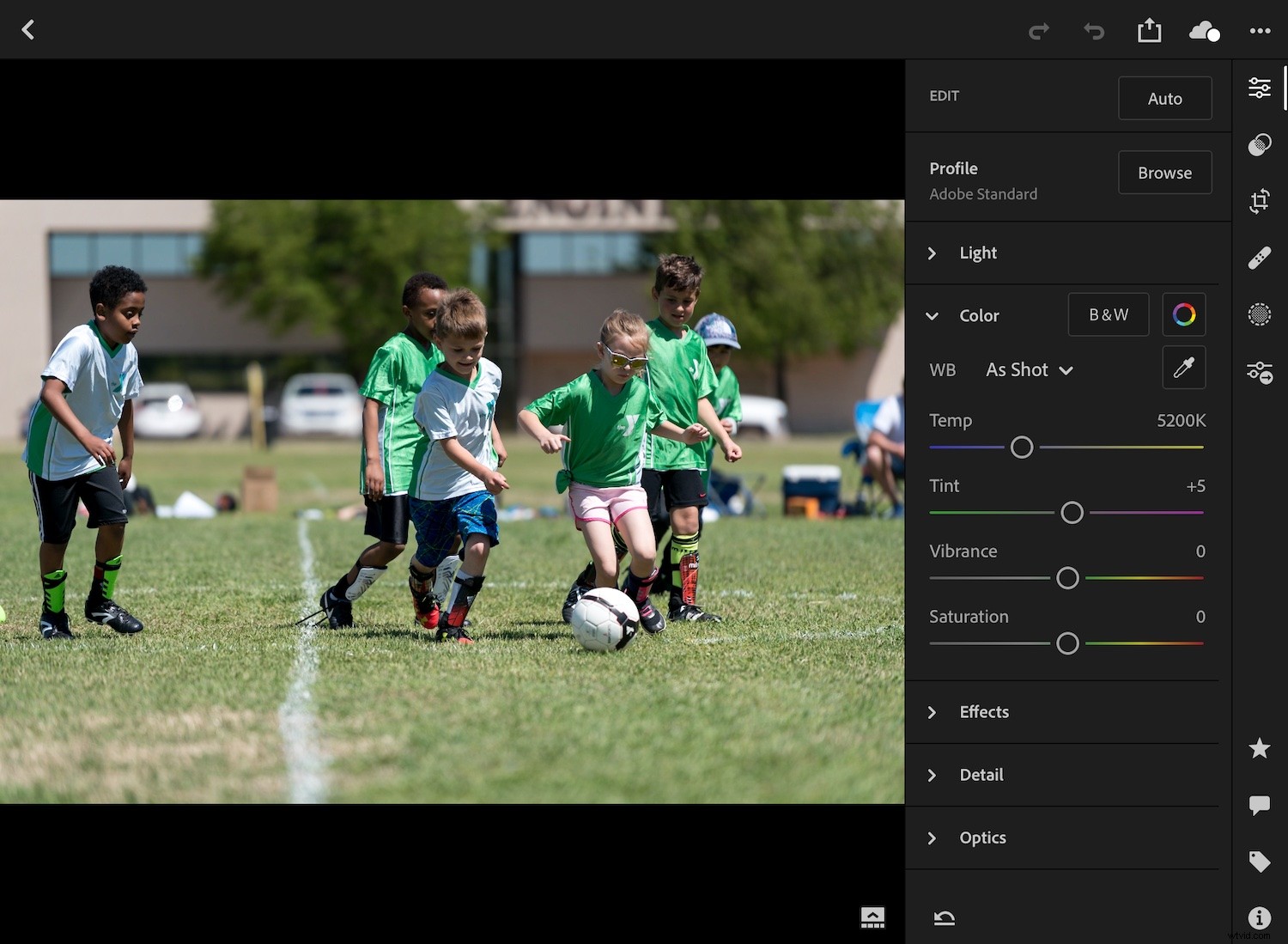The image size is (1288, 944).
Task: Open the Crop and Rotate tool
Action: point(1260,201)
